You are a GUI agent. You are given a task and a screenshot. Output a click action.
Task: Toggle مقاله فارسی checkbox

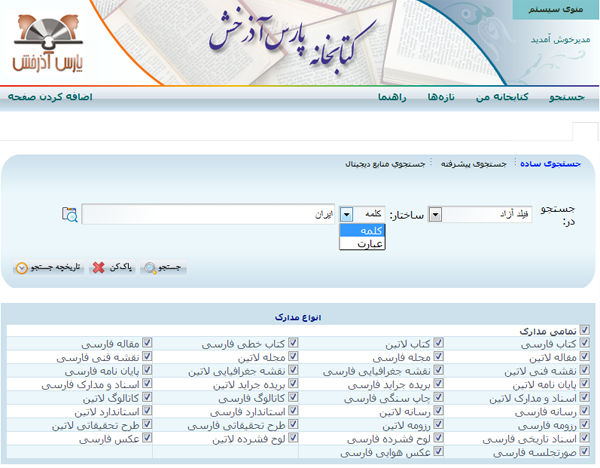tap(147, 342)
